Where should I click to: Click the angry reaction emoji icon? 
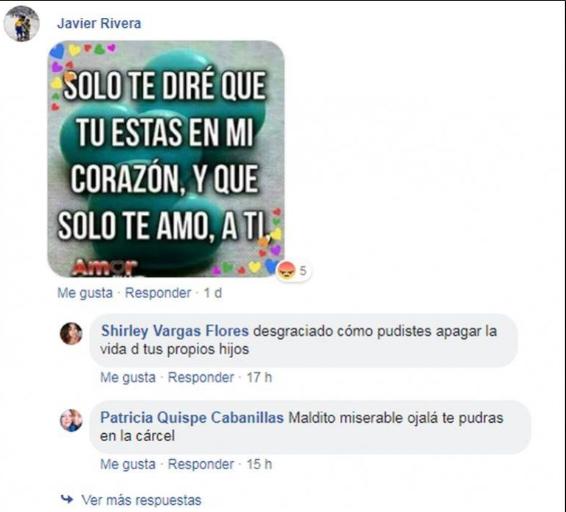[x=287, y=270]
